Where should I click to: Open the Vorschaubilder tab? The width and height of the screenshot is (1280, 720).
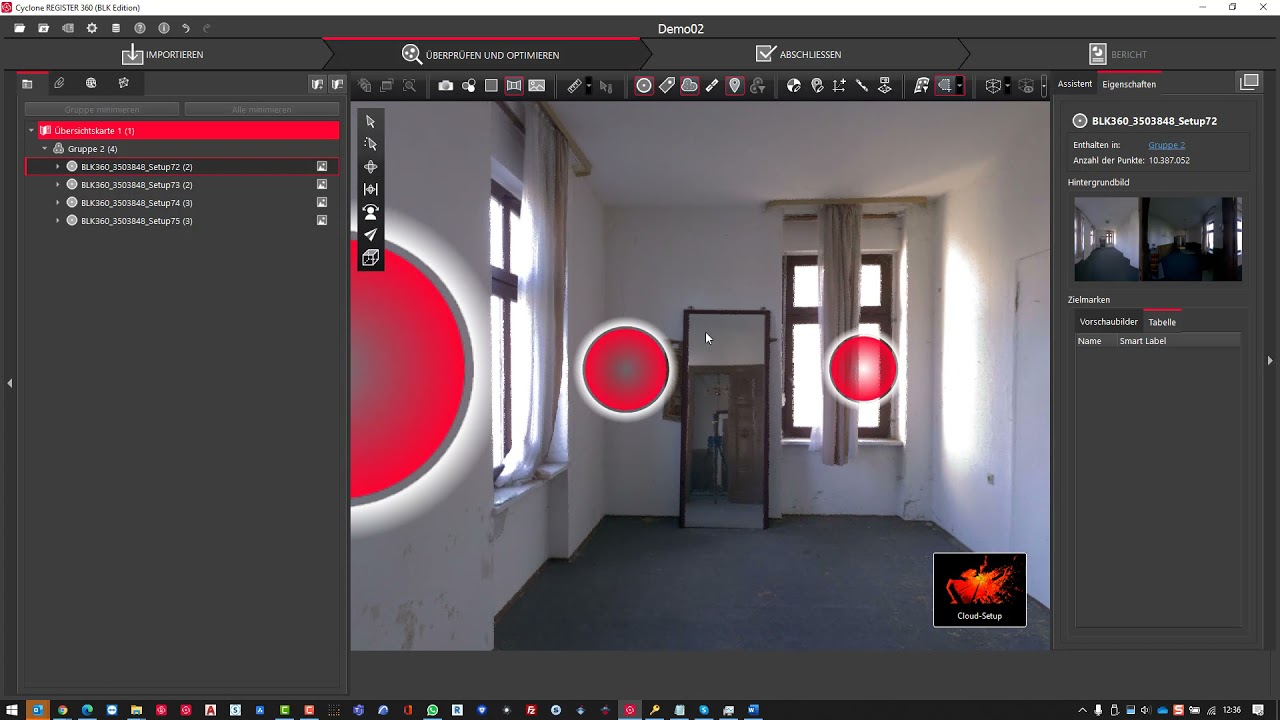pyautogui.click(x=1109, y=322)
